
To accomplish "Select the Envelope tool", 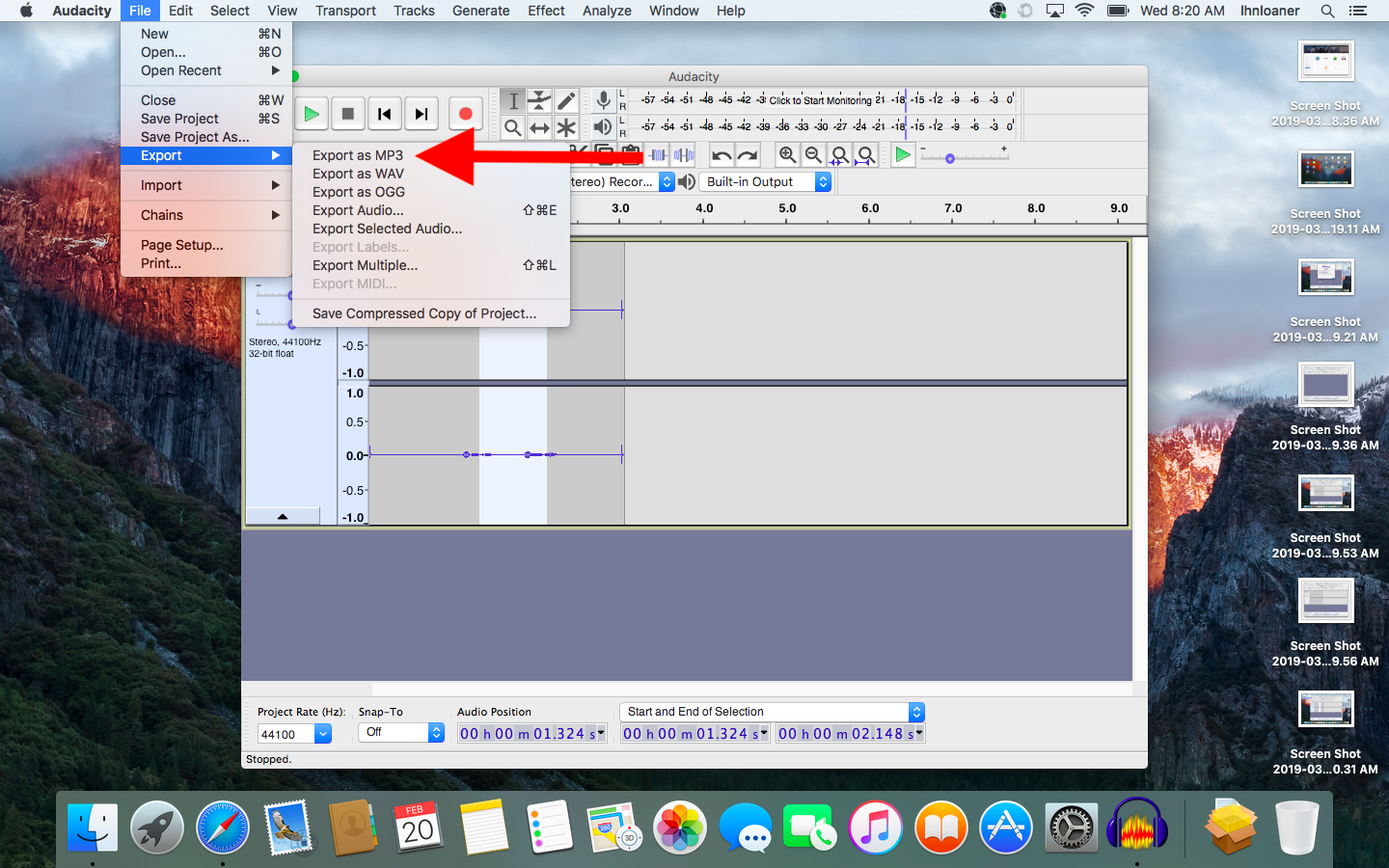I will (x=539, y=100).
